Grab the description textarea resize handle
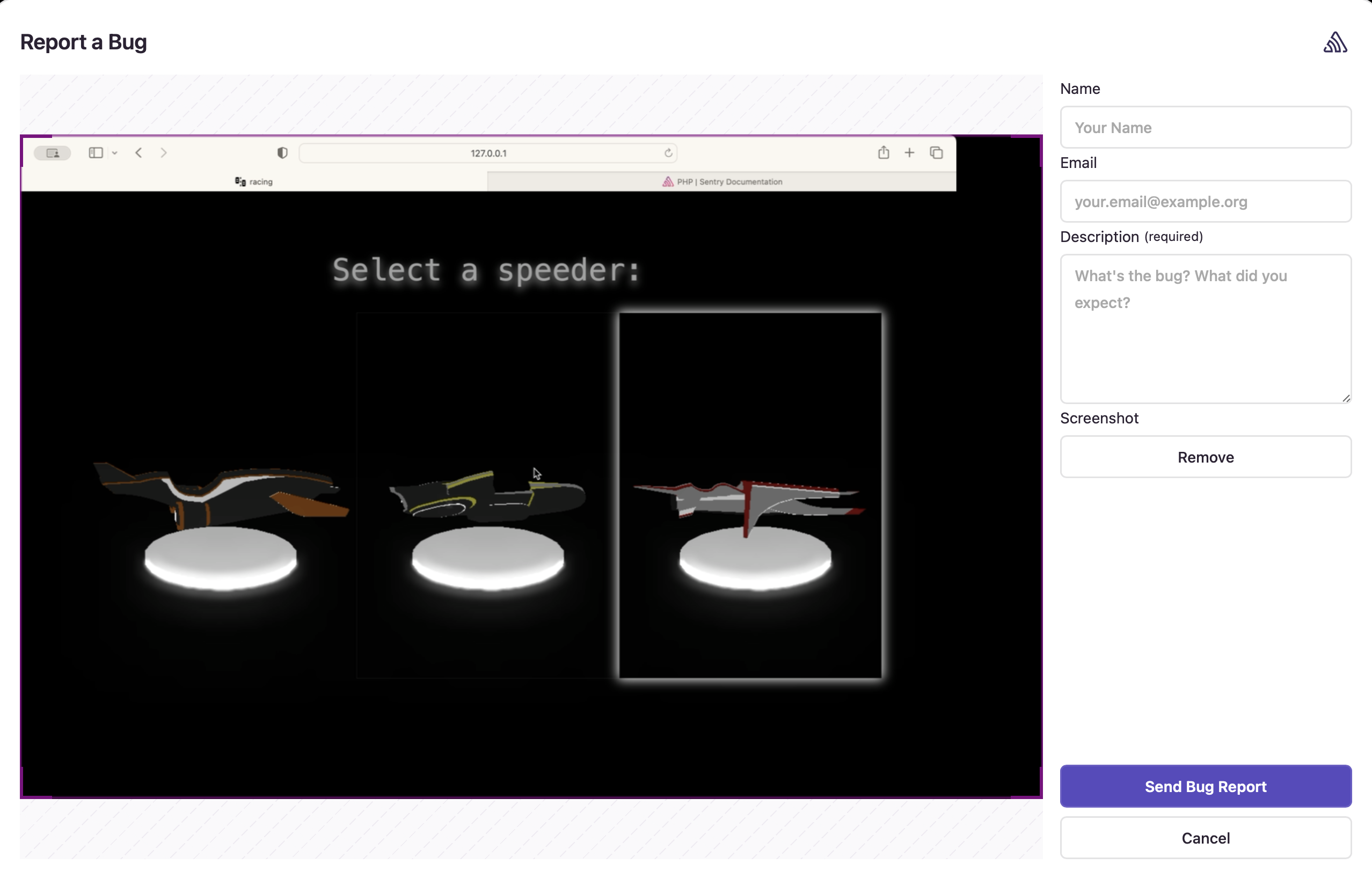The height and width of the screenshot is (879, 1372). click(1346, 398)
